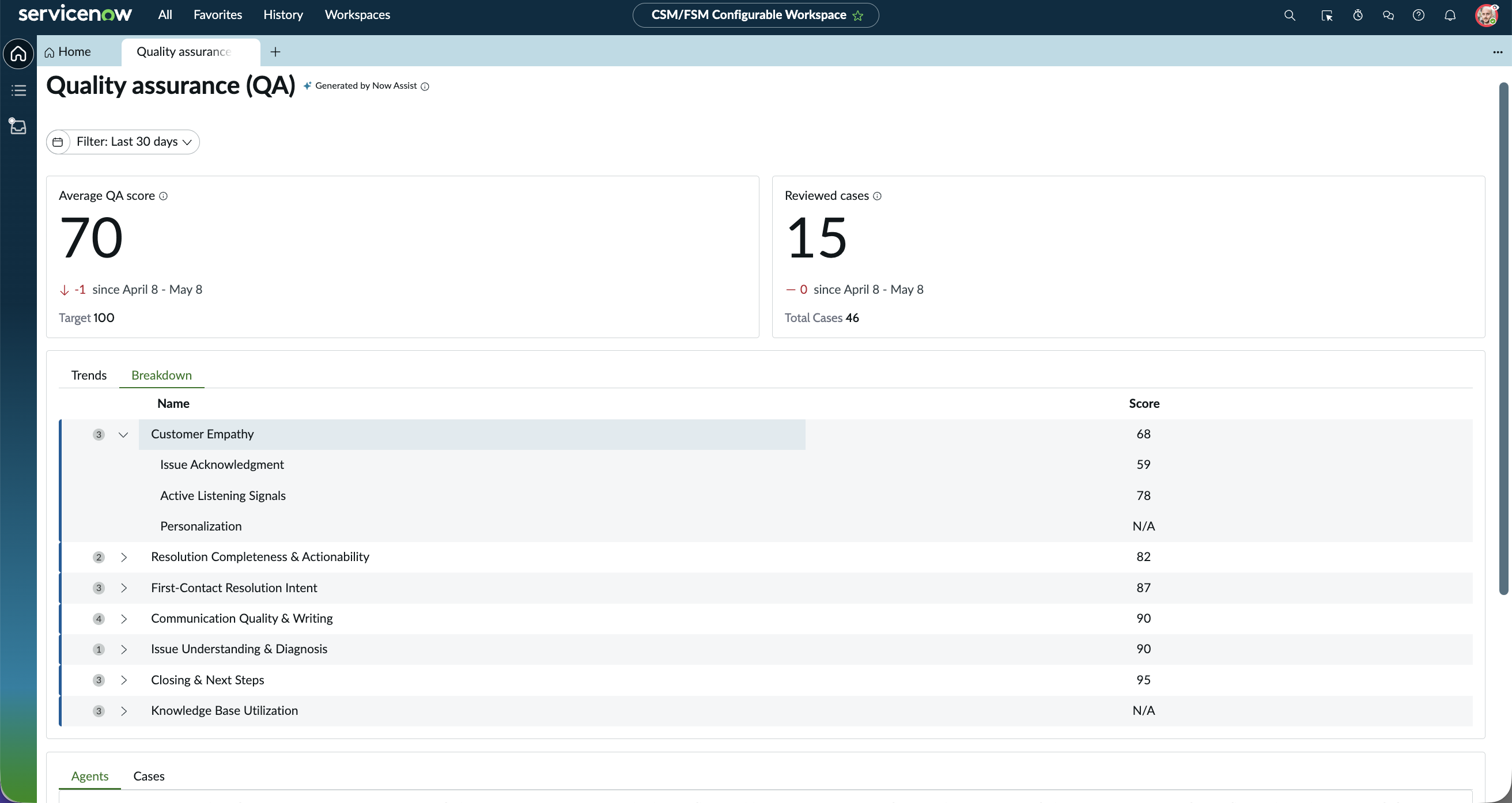Click the Now Assist sparkle icon

pos(308,86)
